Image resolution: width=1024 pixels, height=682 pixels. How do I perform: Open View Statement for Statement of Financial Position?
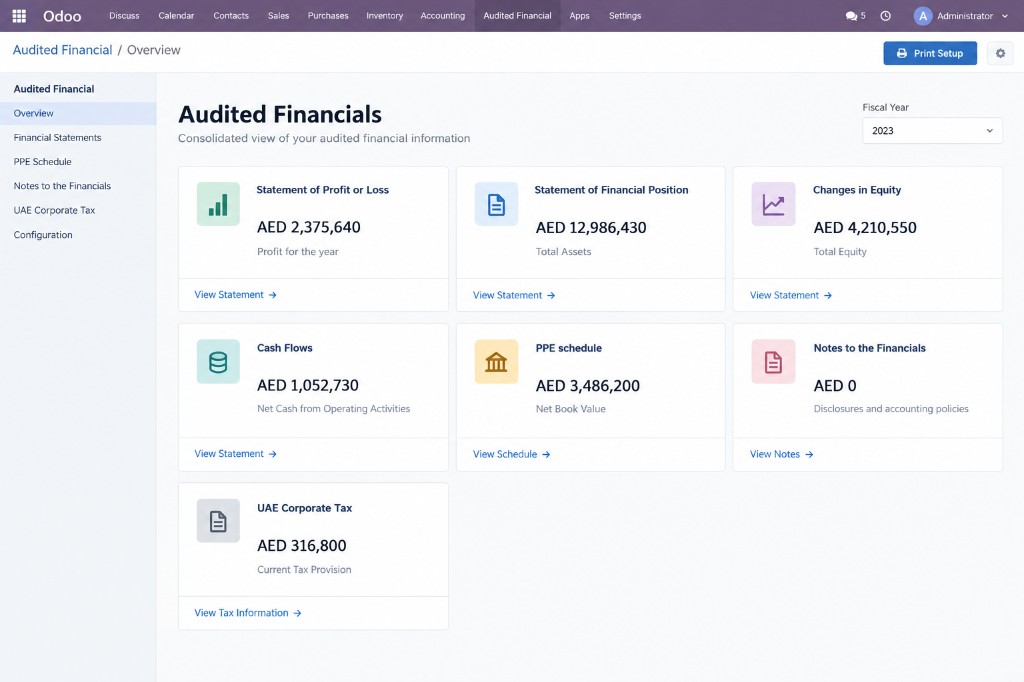pos(514,295)
